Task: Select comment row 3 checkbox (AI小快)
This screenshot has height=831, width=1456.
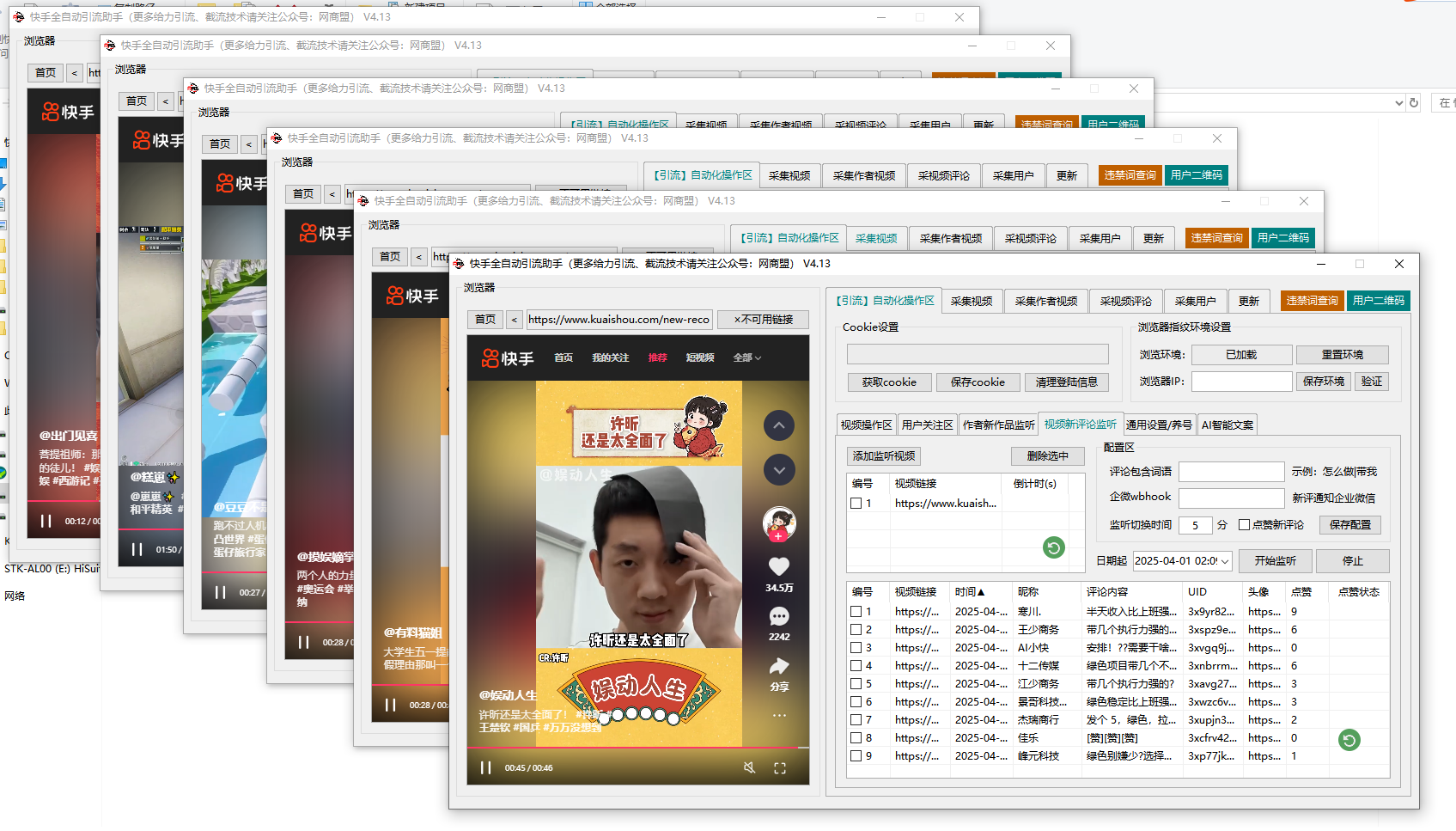Action: [856, 648]
